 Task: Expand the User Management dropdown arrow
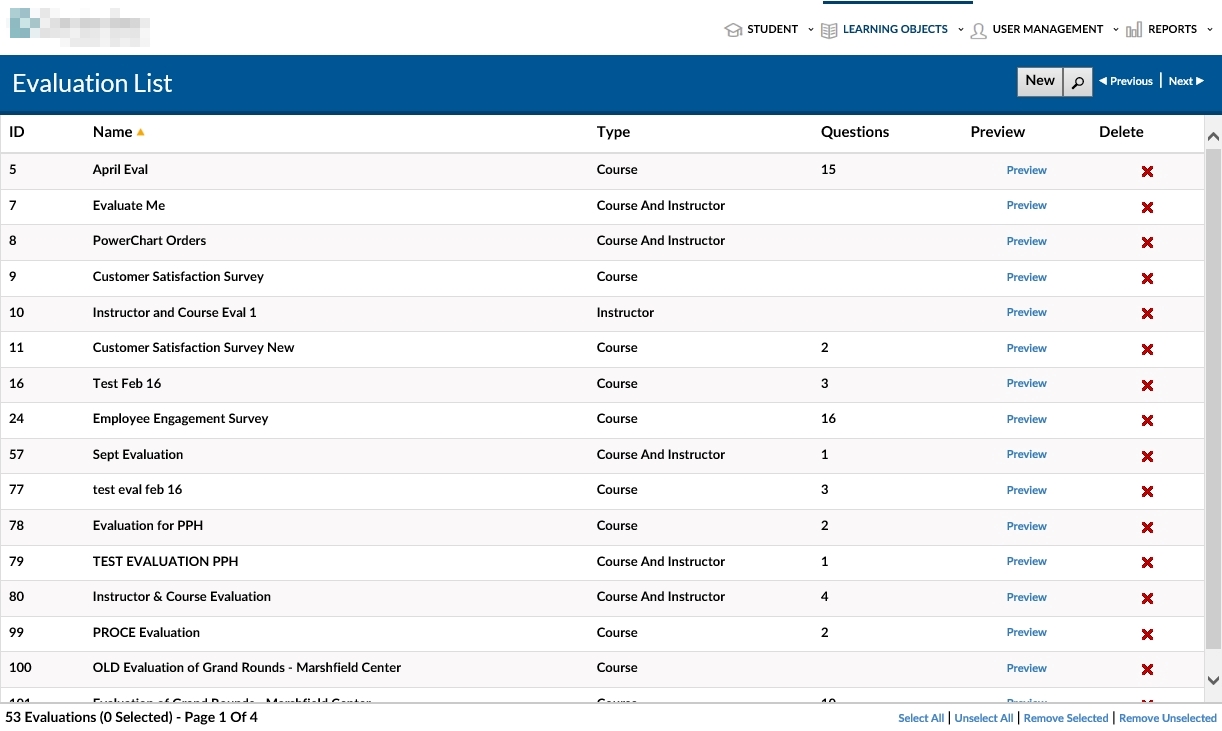1116,30
